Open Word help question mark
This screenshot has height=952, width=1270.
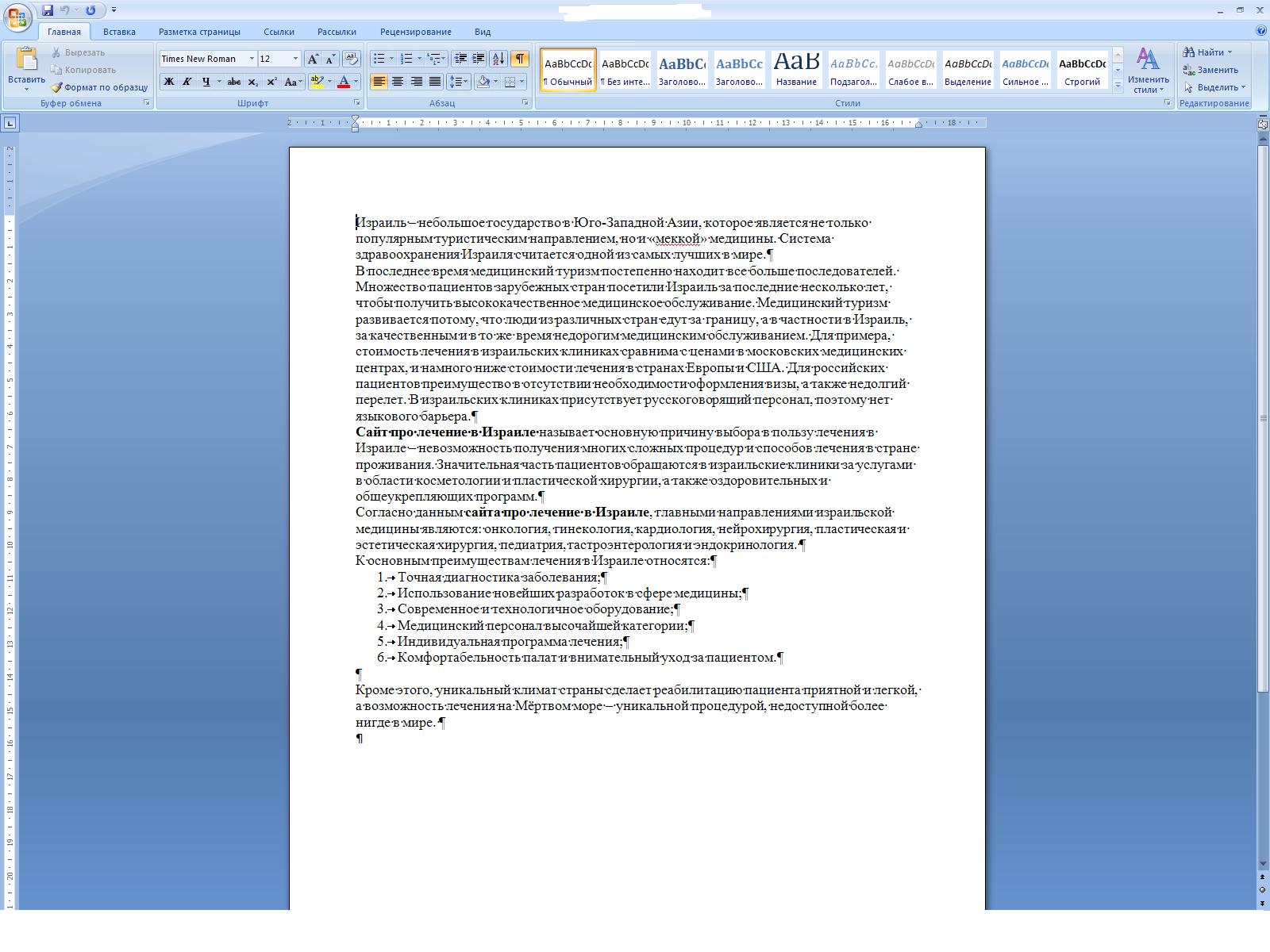click(x=1261, y=31)
